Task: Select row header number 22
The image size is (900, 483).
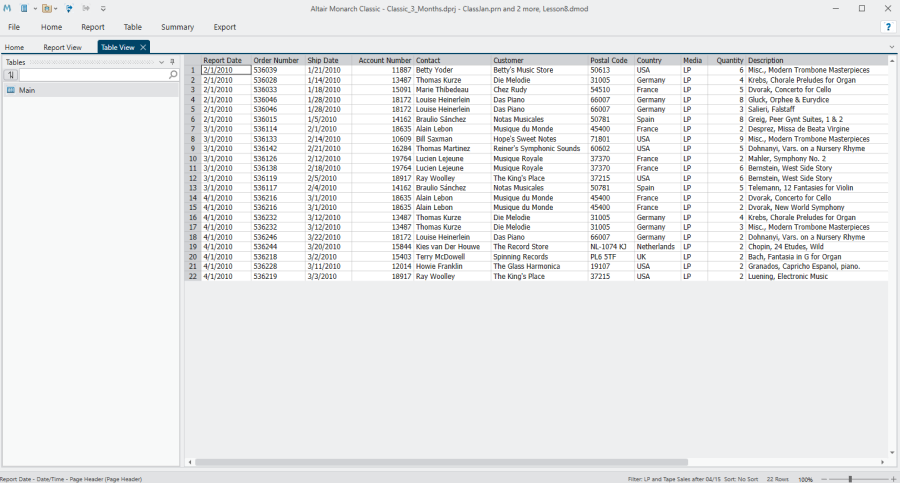Action: coord(193,276)
